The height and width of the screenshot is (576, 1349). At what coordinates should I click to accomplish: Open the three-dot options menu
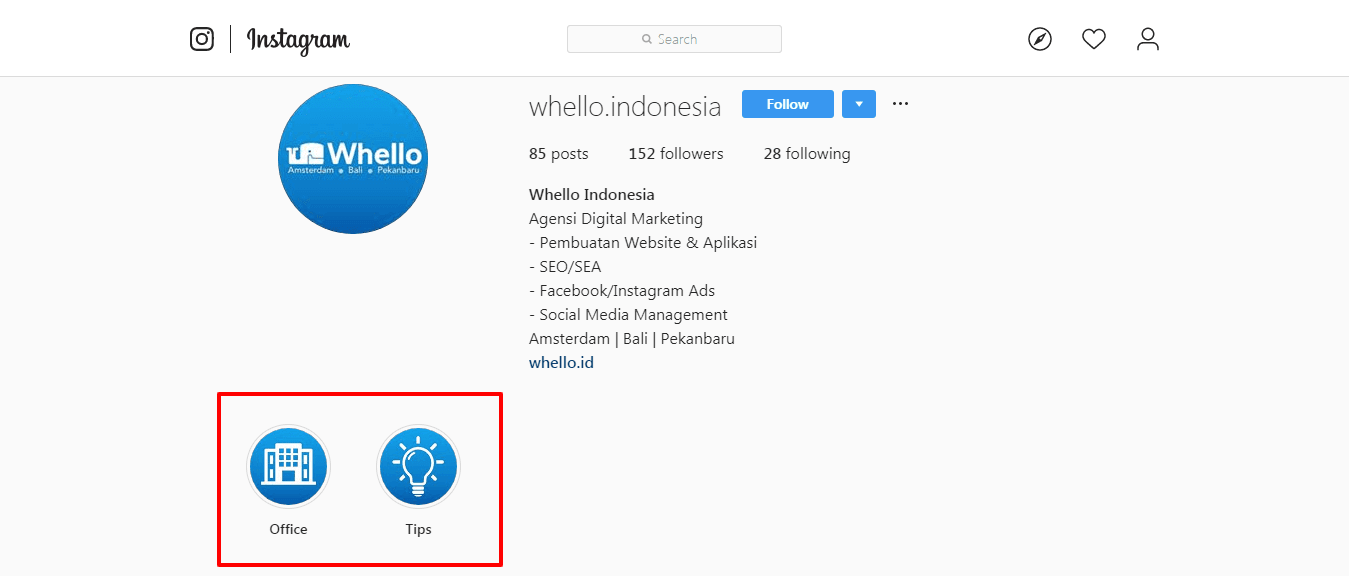pos(900,103)
